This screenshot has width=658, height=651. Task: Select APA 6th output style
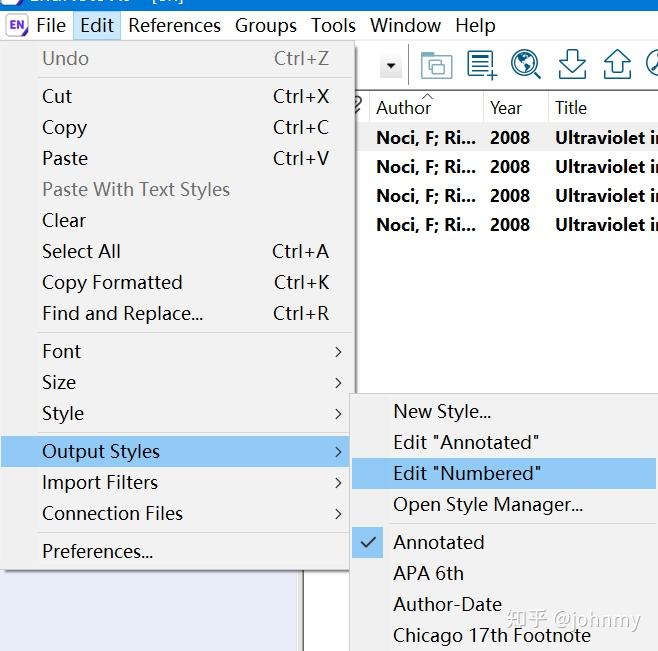click(x=504, y=574)
